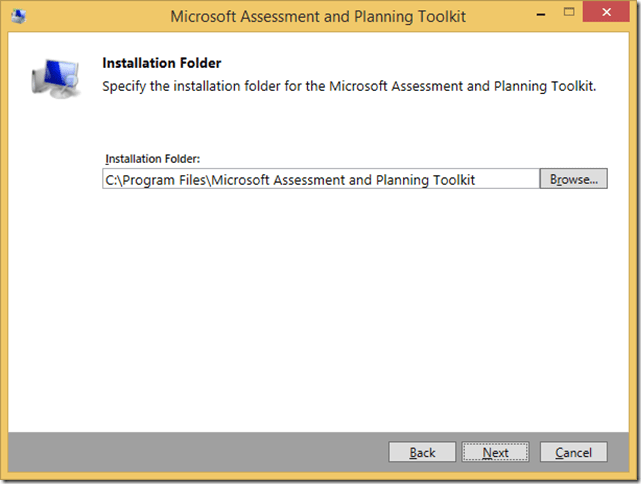Maximize the installer window
The height and width of the screenshot is (484, 641).
[571, 15]
